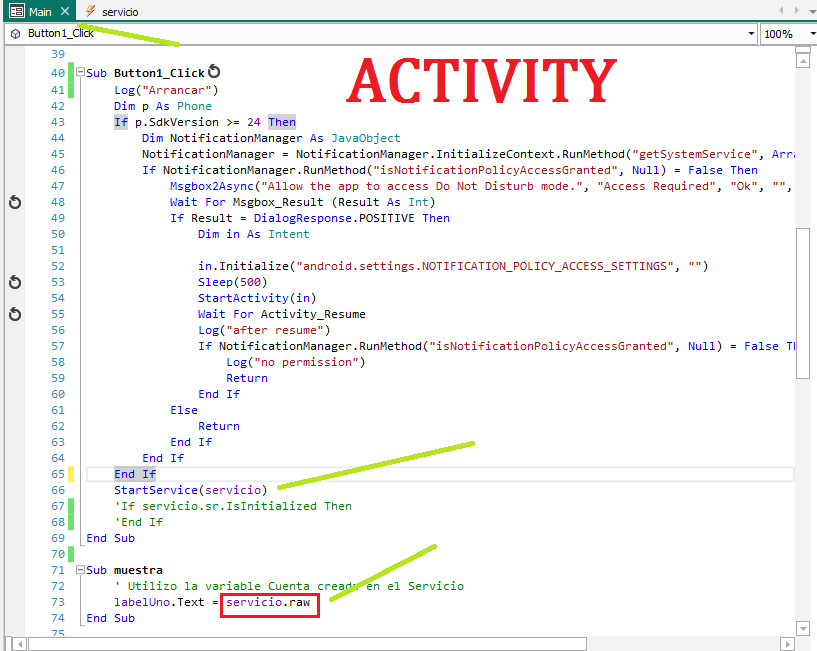The image size is (817, 651).
Task: Click the 'Dim p As Phone' line
Action: [x=163, y=106]
